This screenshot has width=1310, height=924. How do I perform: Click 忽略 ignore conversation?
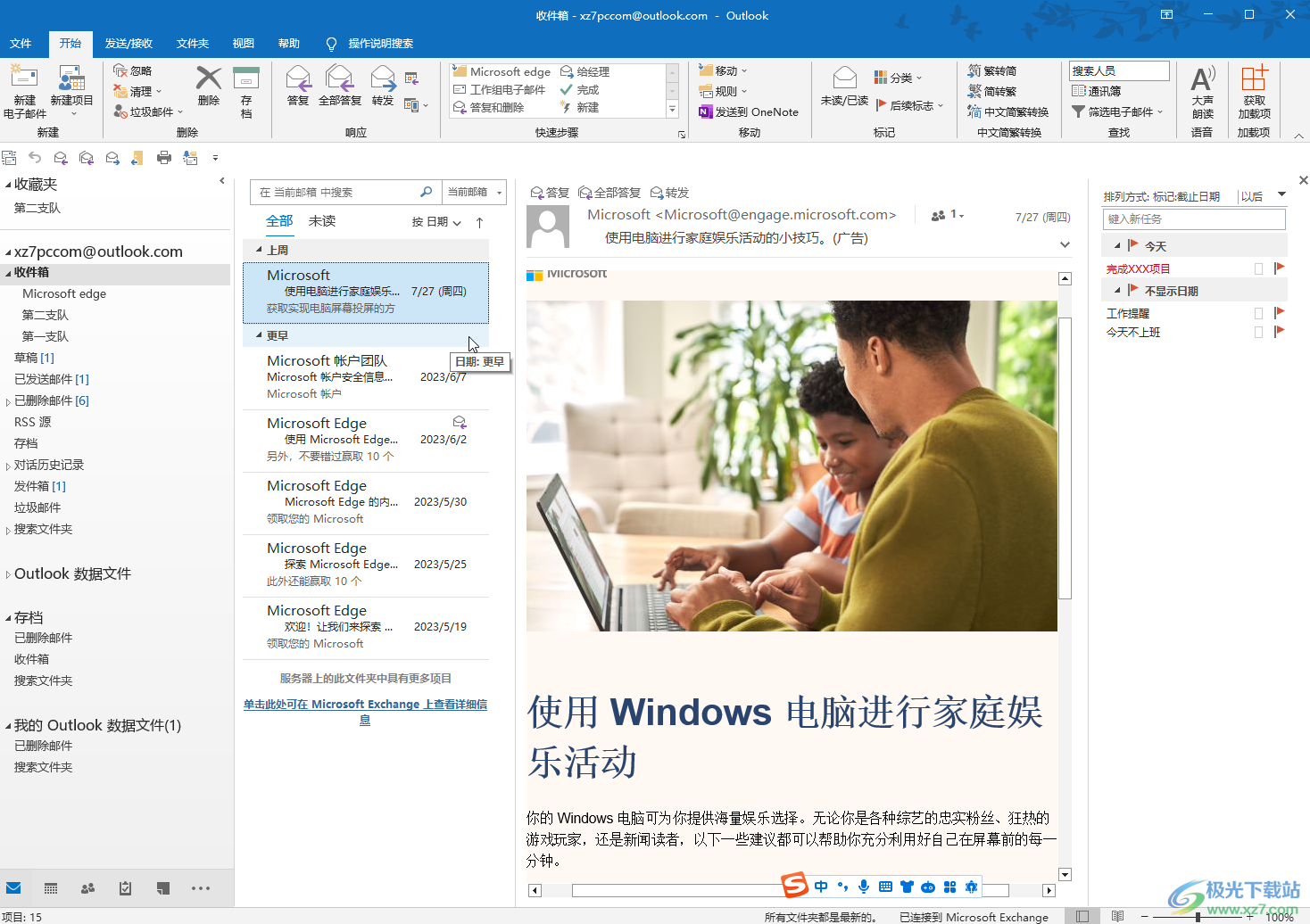132,70
